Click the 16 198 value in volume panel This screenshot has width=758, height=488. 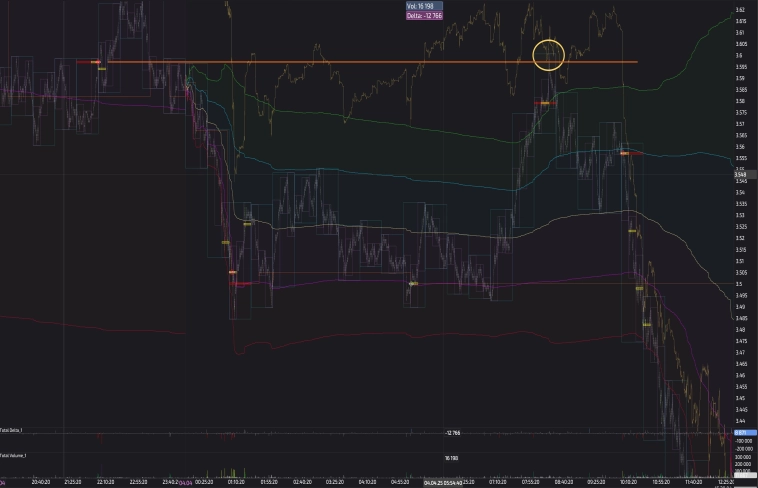[452, 457]
